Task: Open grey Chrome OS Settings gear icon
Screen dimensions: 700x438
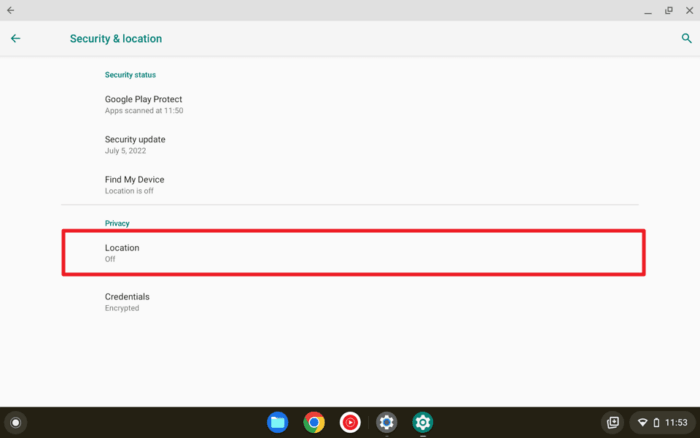Action: coord(387,422)
